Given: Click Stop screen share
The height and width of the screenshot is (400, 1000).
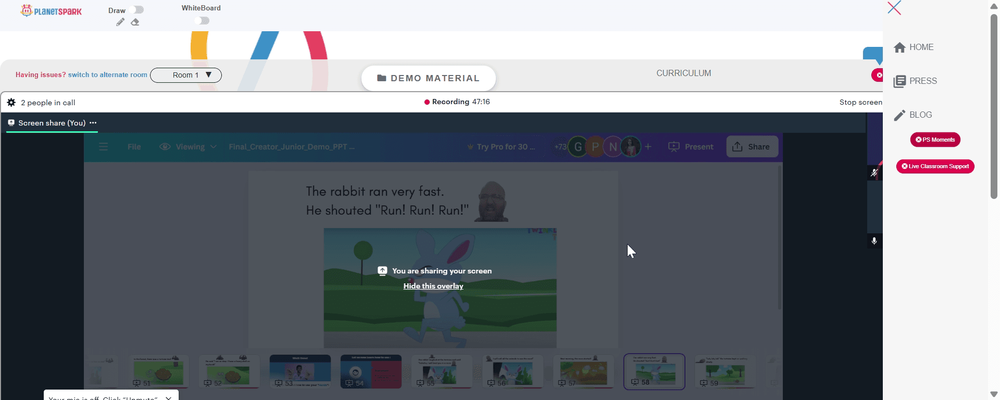Looking at the screenshot, I should coord(861,102).
